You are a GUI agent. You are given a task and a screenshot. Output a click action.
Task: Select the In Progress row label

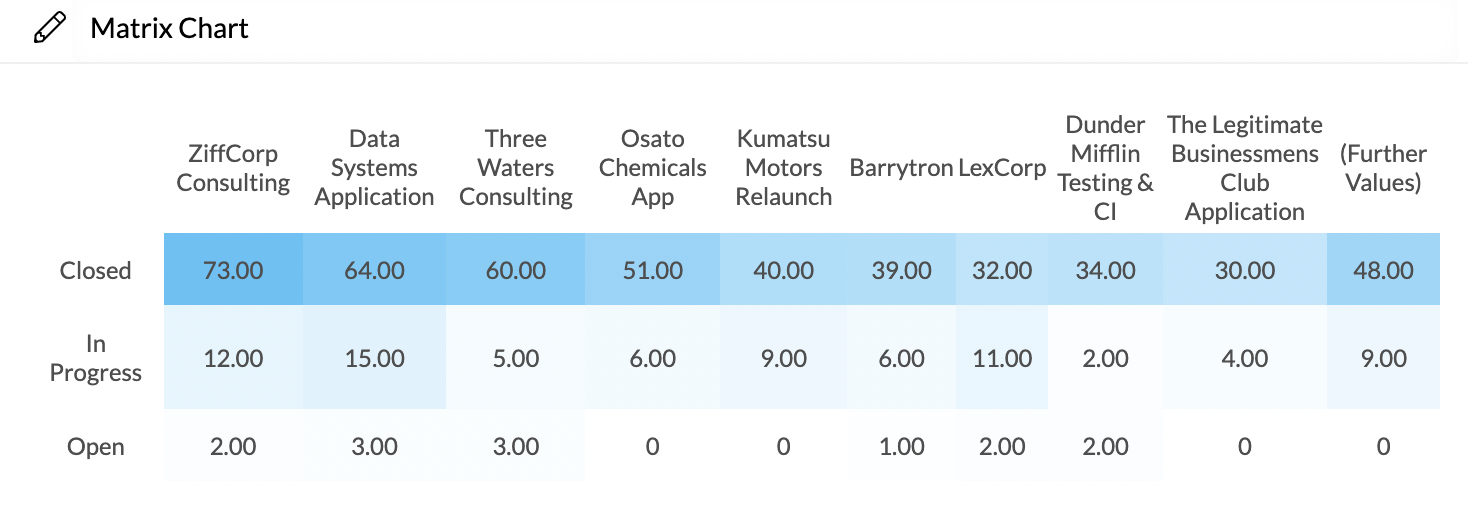(x=96, y=358)
